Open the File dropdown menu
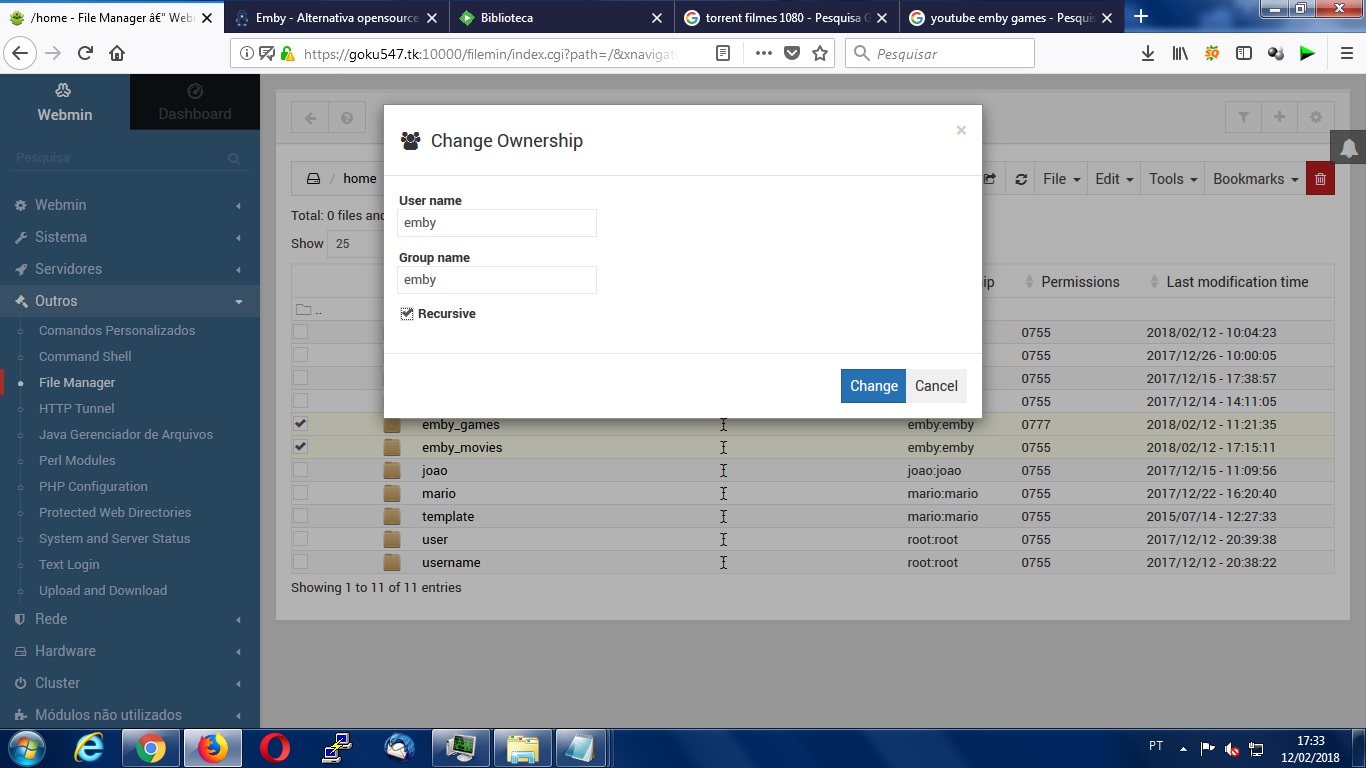 coord(1061,179)
